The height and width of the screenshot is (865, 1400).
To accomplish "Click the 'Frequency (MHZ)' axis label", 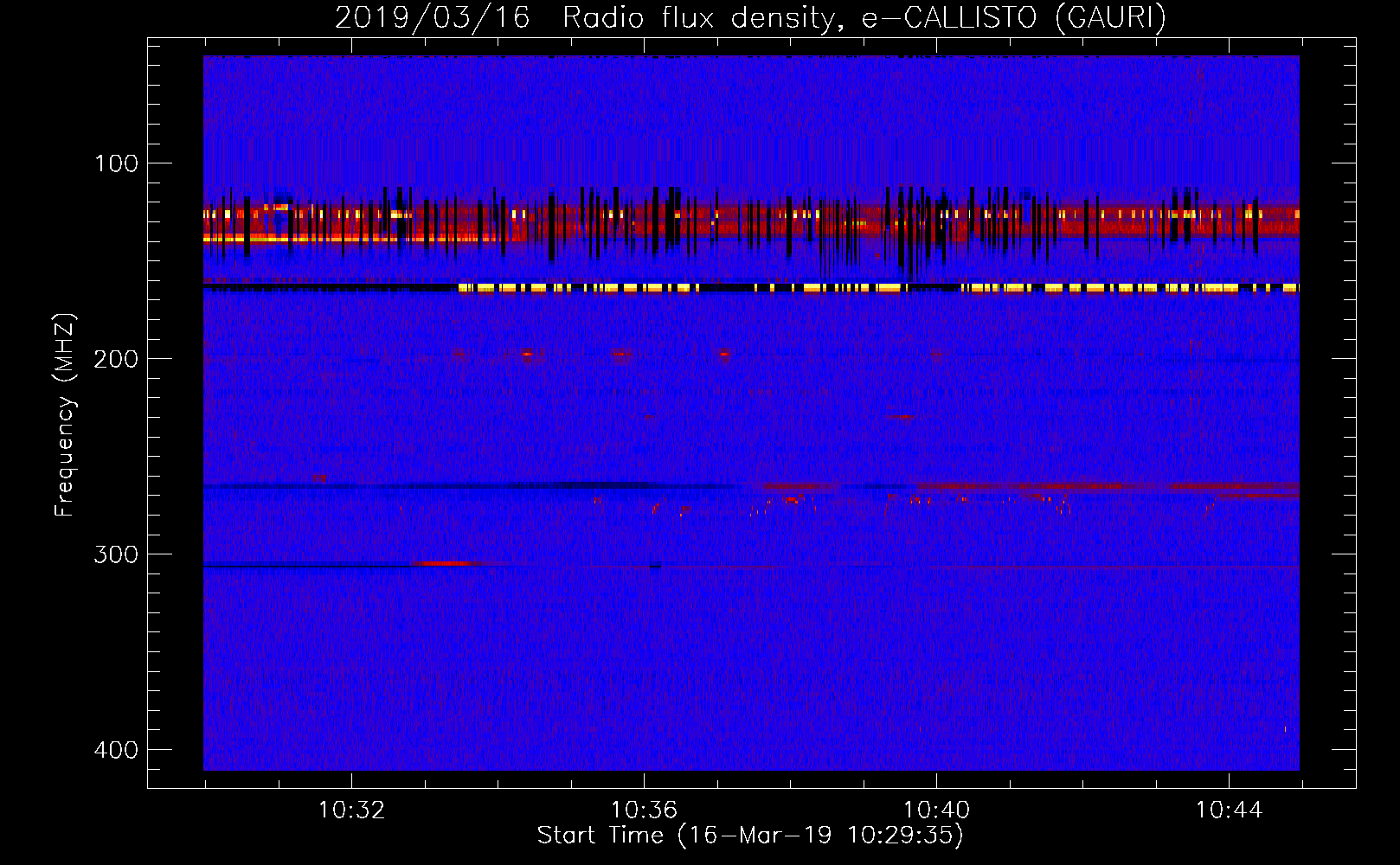I will [65, 415].
